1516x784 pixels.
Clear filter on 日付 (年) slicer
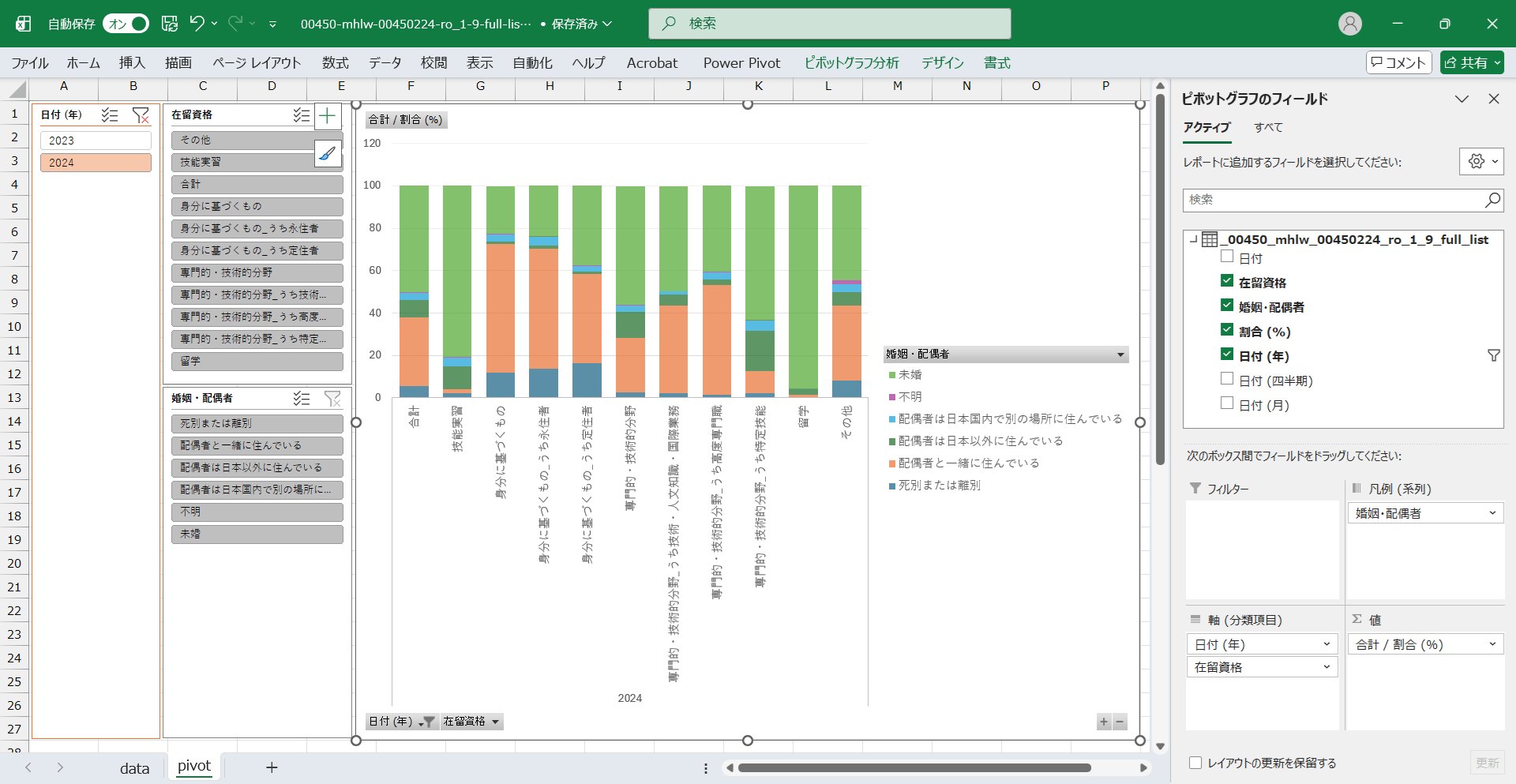(x=141, y=115)
